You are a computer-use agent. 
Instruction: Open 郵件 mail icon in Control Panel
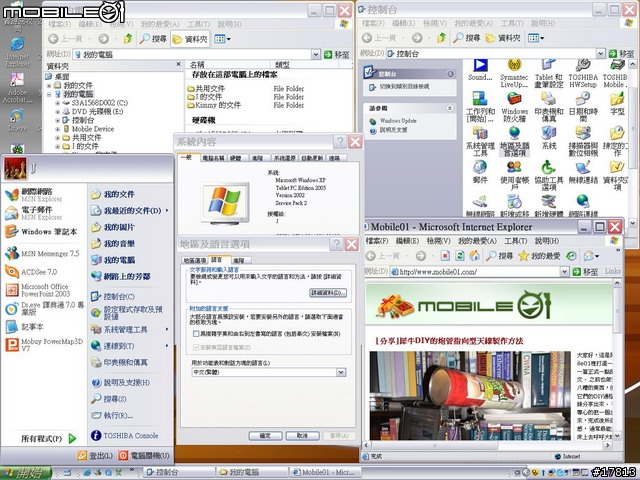click(x=480, y=172)
